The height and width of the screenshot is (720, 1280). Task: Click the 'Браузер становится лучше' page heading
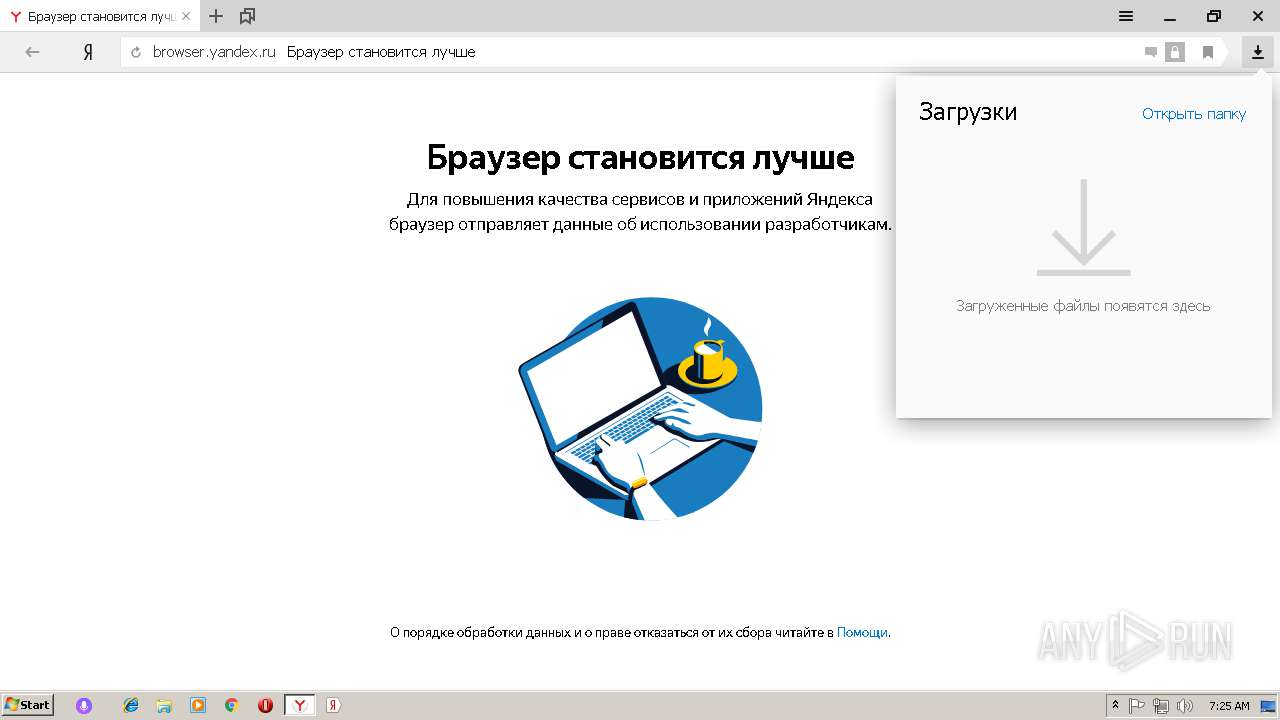coord(640,158)
